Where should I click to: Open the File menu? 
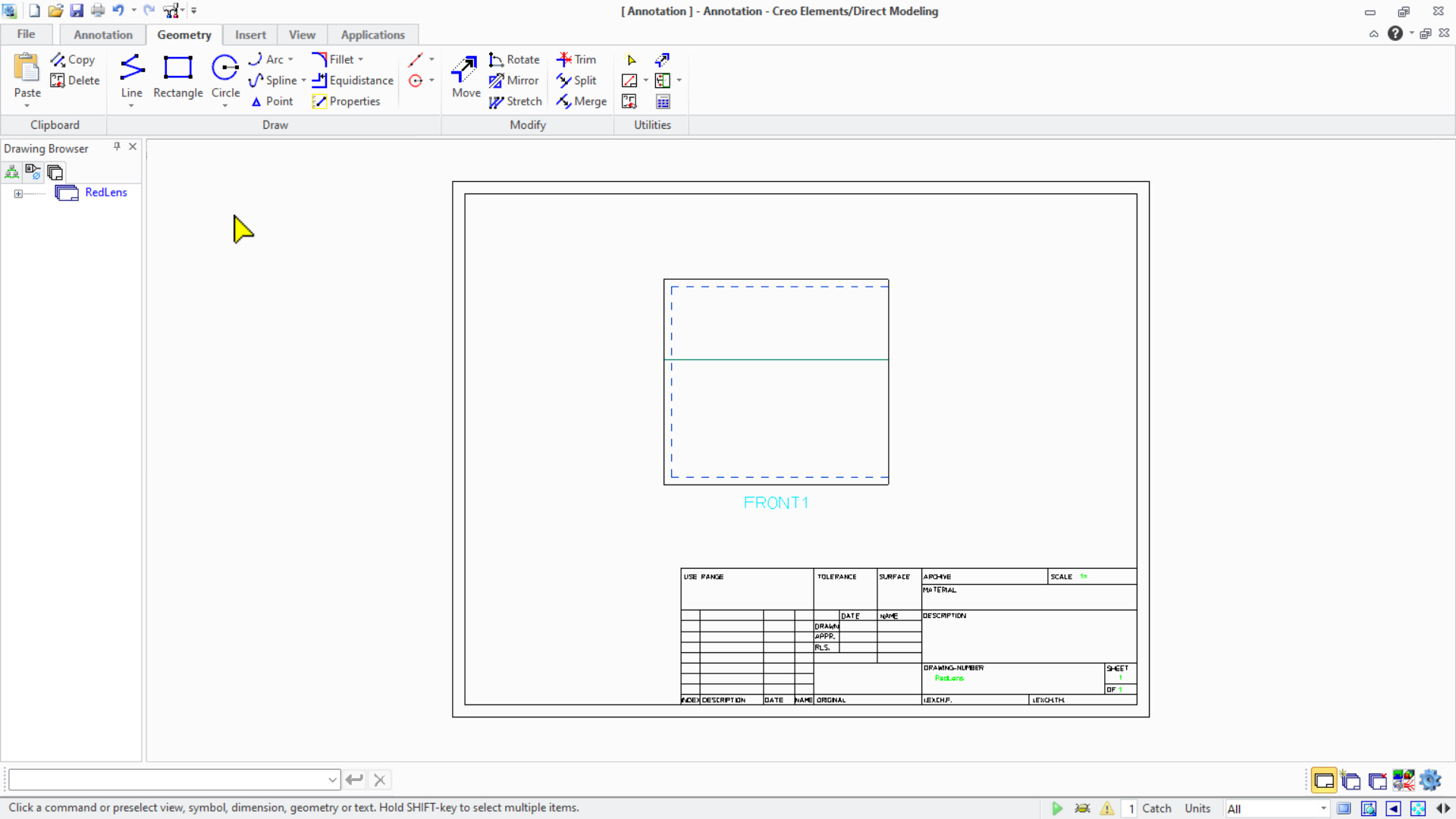click(26, 34)
